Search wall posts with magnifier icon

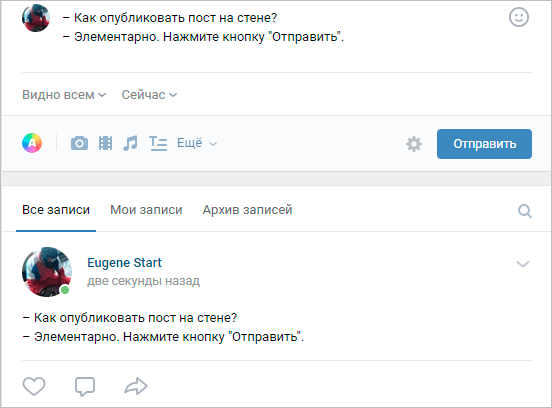(525, 211)
